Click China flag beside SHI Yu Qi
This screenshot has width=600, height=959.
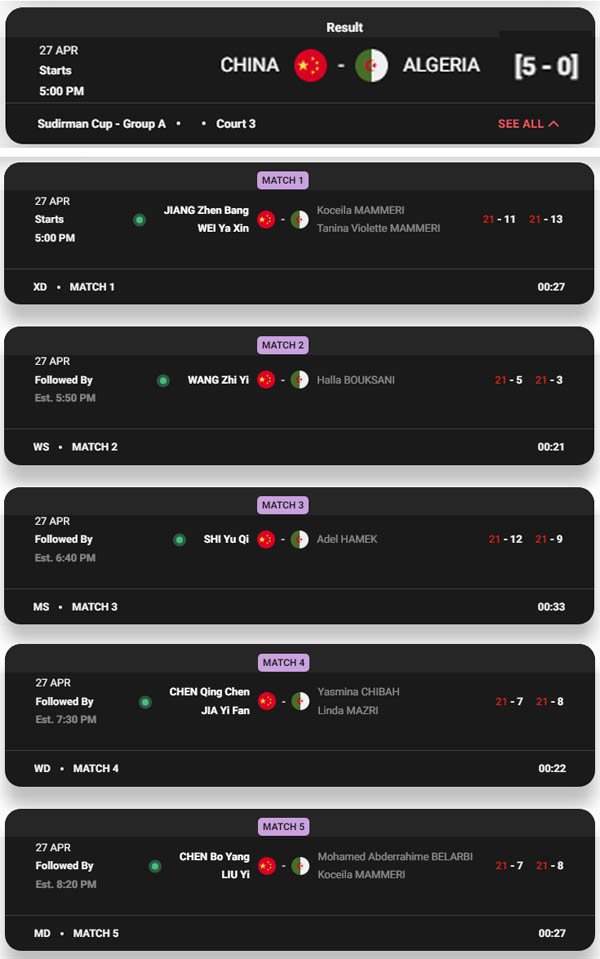click(266, 539)
